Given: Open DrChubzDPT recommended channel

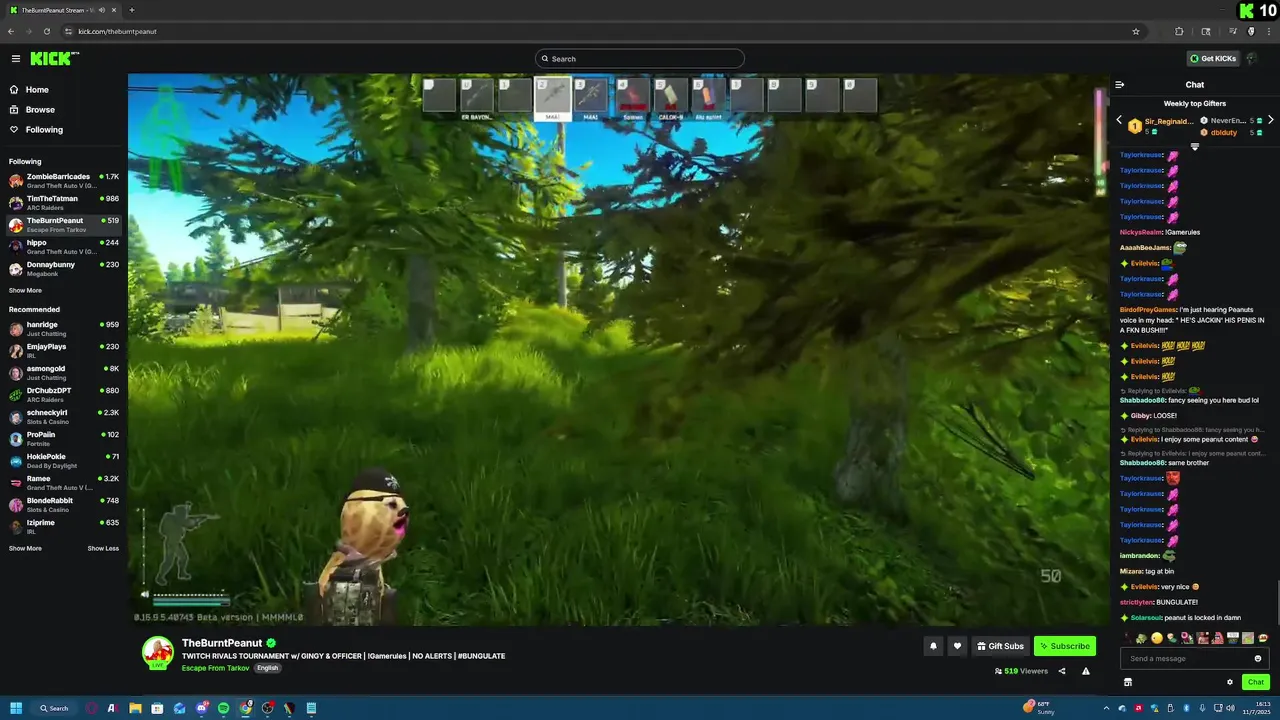Looking at the screenshot, I should point(64,395).
